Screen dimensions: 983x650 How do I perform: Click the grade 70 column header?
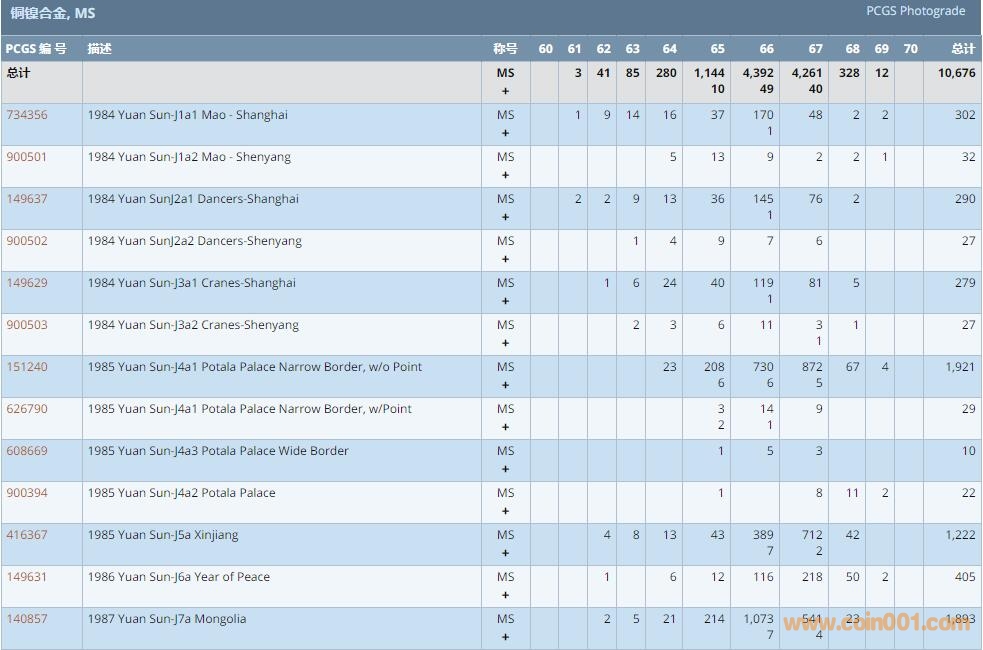coord(910,49)
